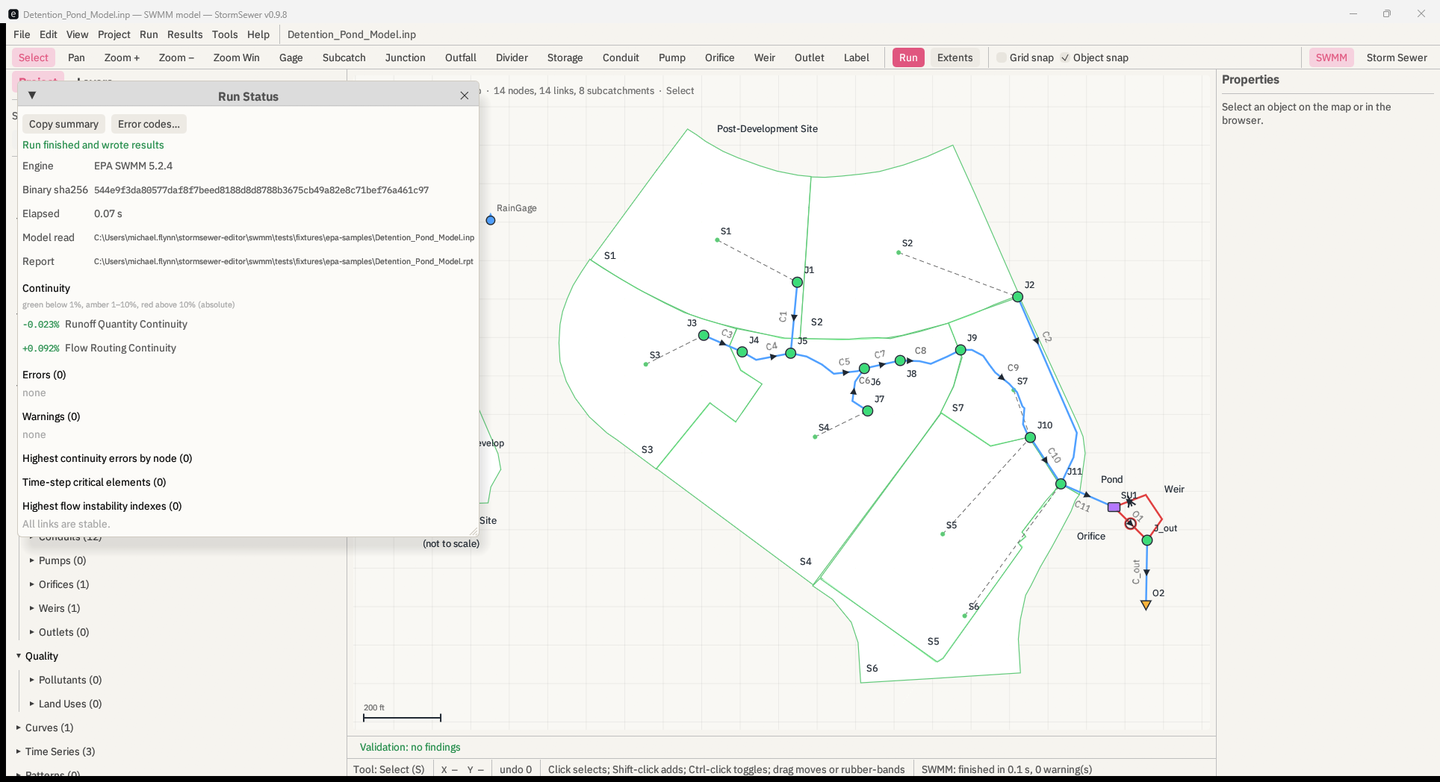This screenshot has width=1440, height=782.
Task: Click the Run button in the toolbar
Action: click(x=908, y=58)
